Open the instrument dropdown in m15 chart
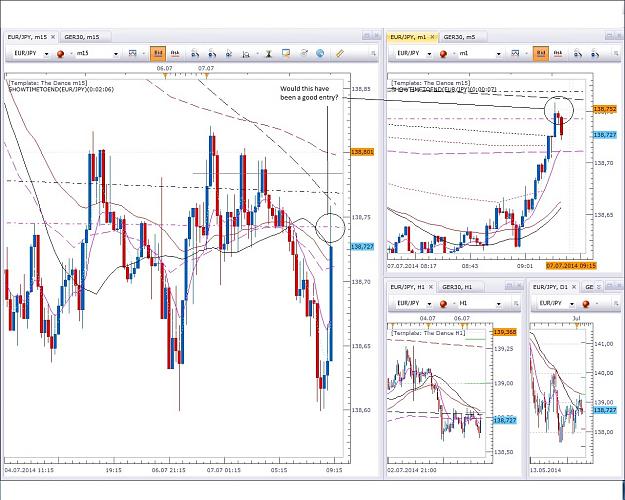Viewport: 625px width, 500px height. (47, 54)
